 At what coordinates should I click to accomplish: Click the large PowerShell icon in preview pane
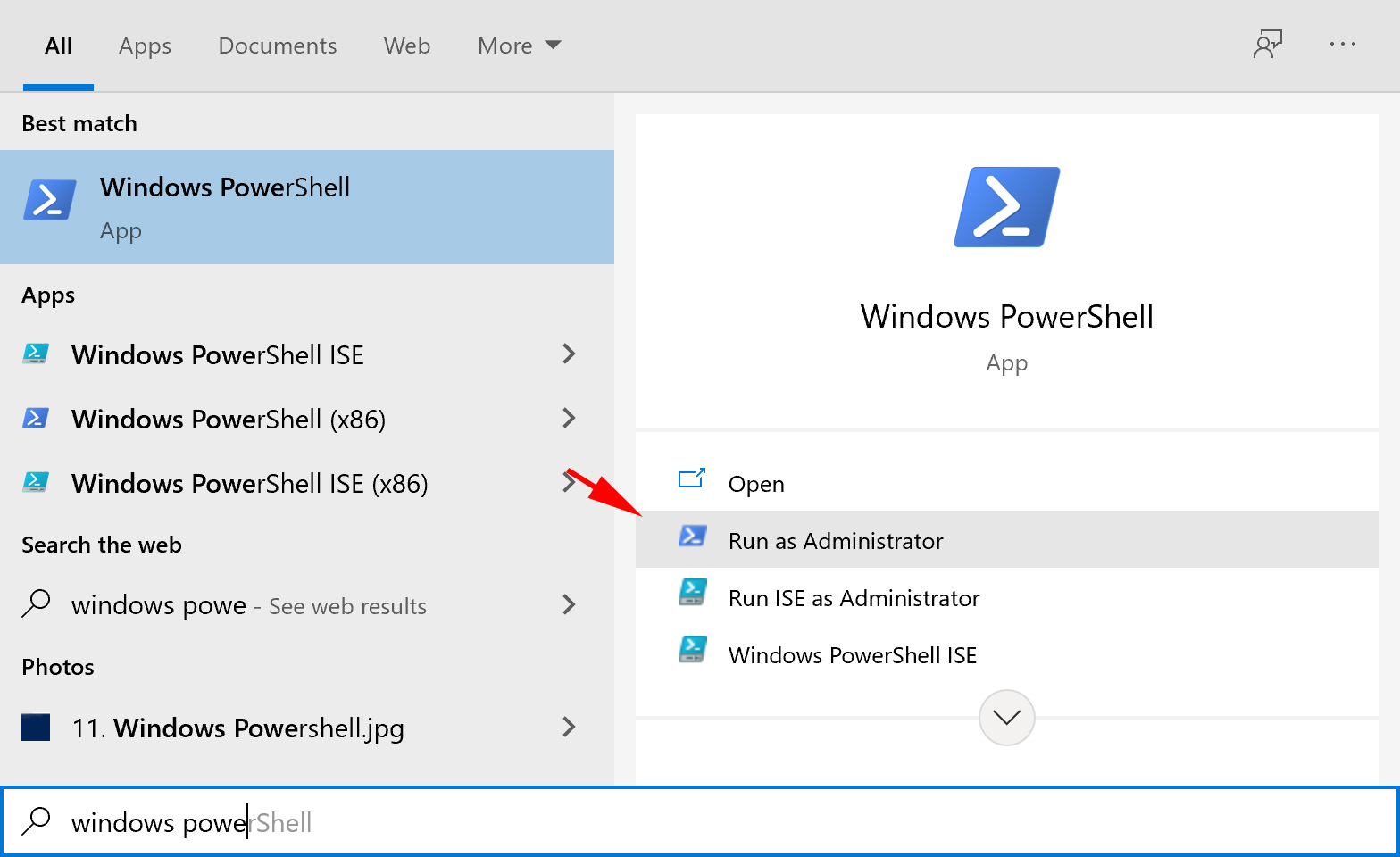[x=1007, y=207]
